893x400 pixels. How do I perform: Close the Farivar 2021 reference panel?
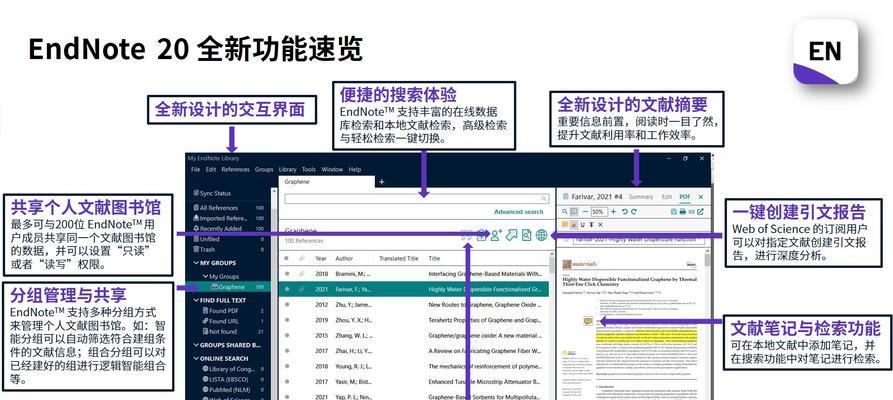pos(701,197)
